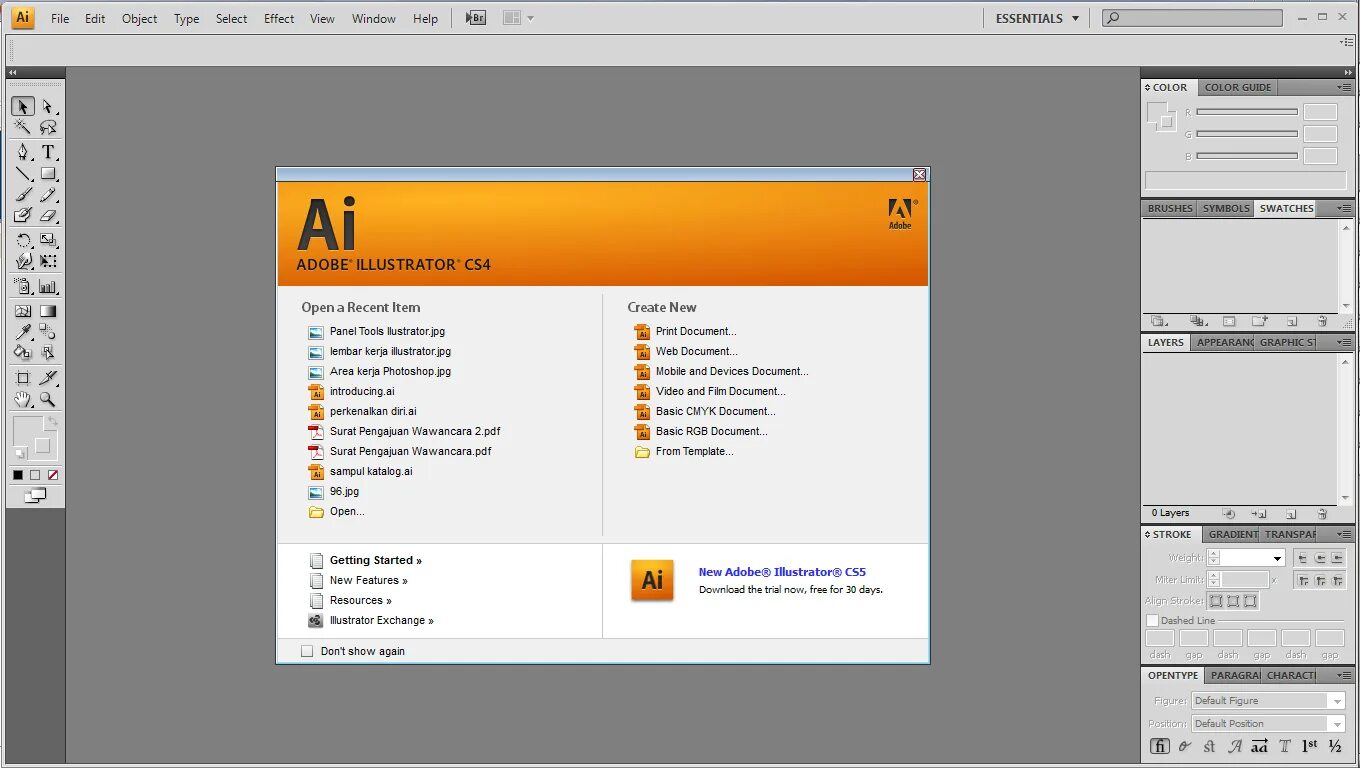The image size is (1360, 768).
Task: Open the Color panel options menu
Action: 1344,87
